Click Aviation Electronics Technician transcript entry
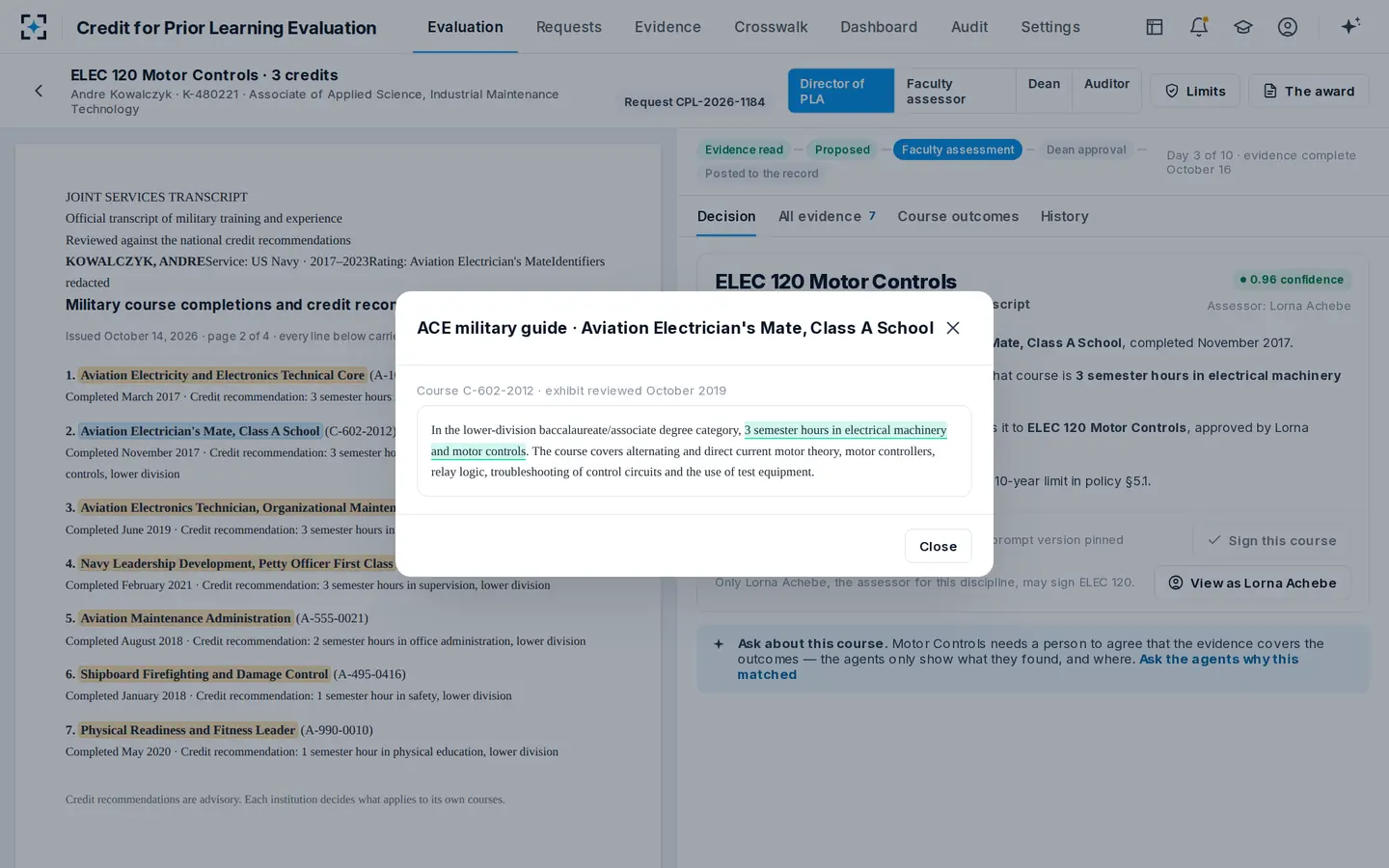Viewport: 1389px width, 868px height. click(x=237, y=507)
